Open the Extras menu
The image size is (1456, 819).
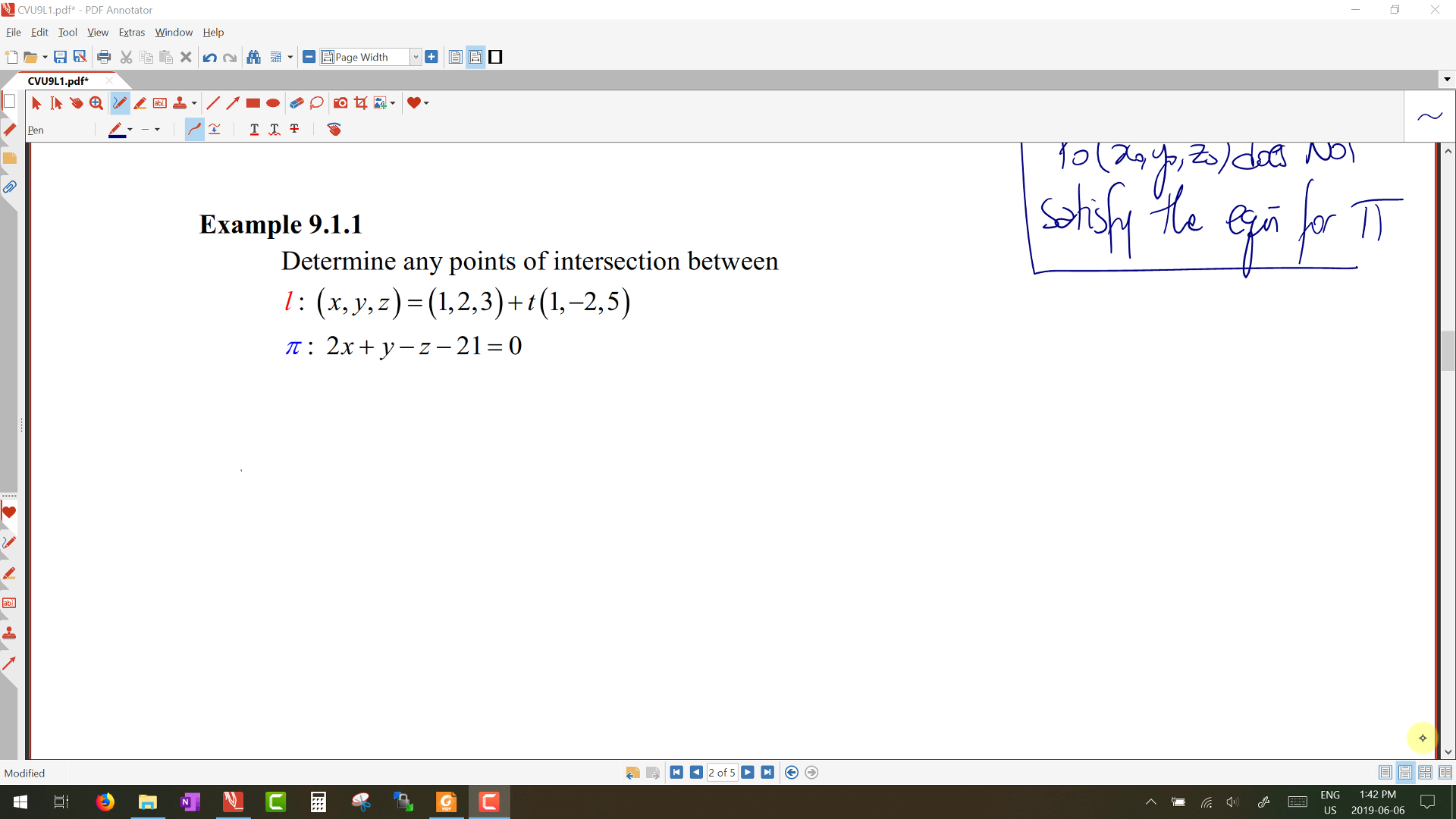(x=131, y=33)
